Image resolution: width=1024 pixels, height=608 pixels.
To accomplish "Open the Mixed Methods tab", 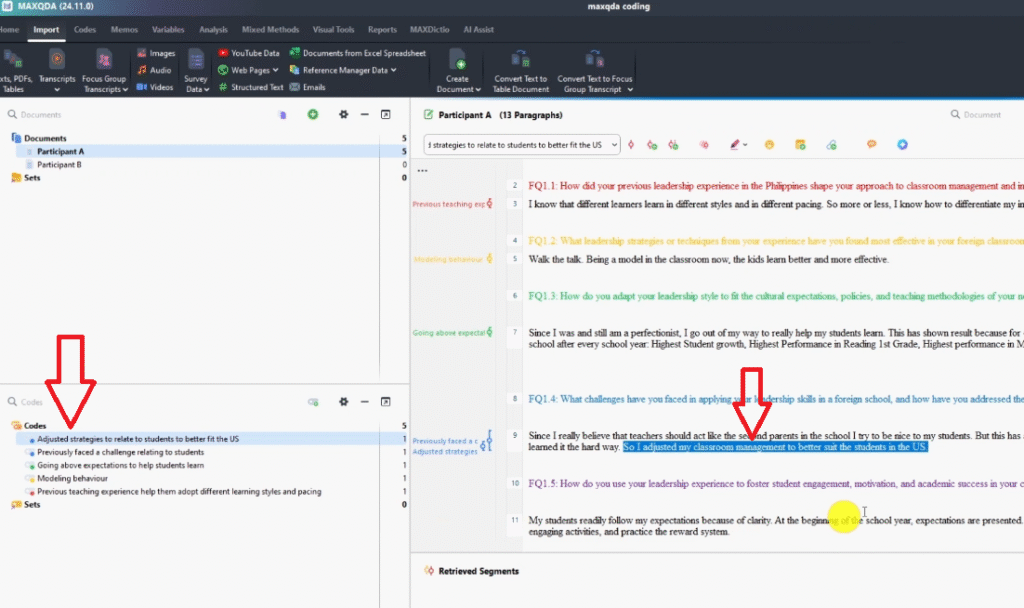I will (x=270, y=30).
